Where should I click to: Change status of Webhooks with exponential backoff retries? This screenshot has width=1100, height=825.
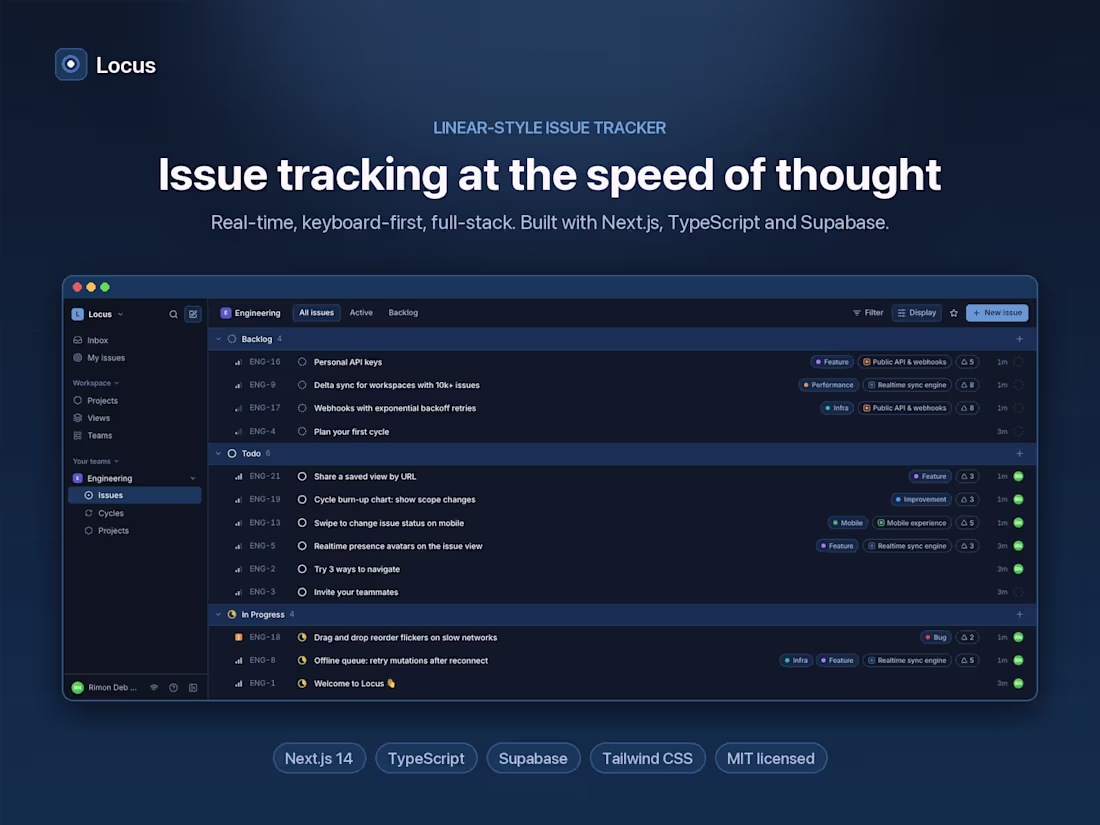coord(302,408)
